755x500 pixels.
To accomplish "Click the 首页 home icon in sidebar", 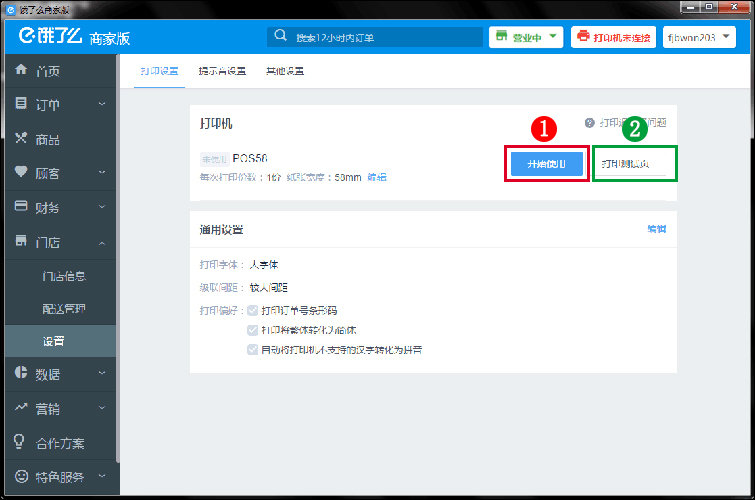I will 21,71.
